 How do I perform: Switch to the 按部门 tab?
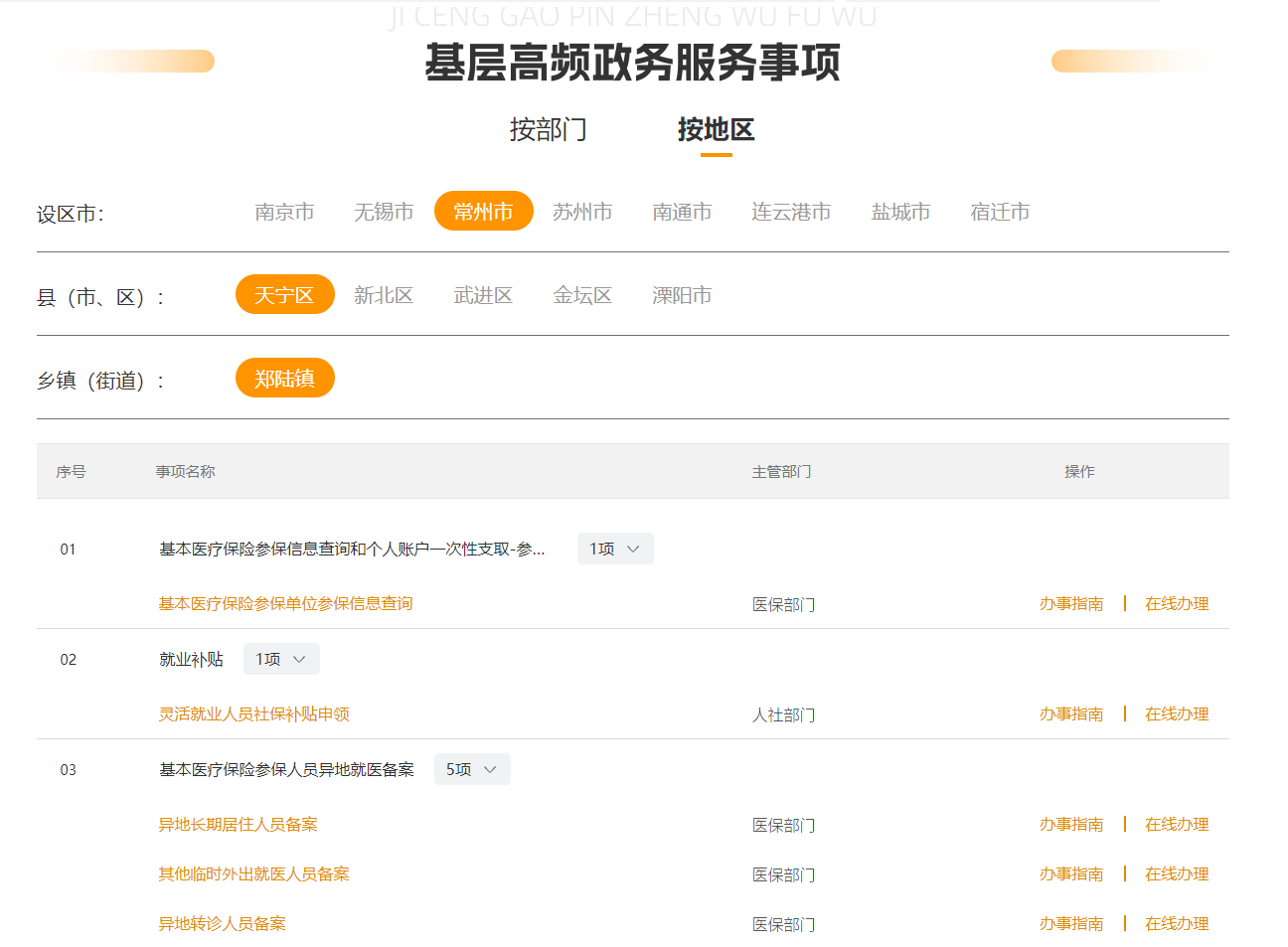pos(548,130)
